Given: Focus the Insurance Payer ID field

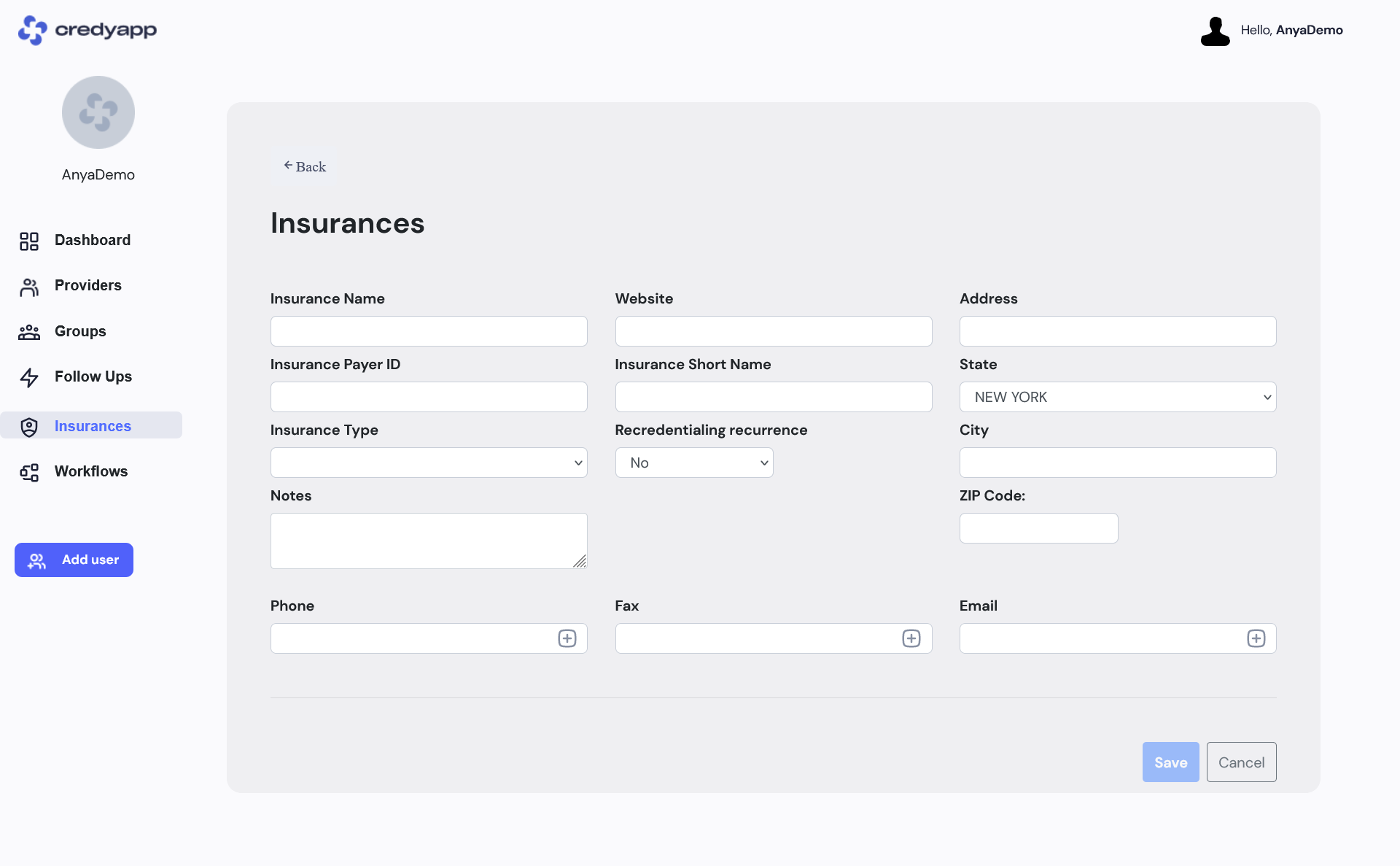Looking at the screenshot, I should point(429,397).
